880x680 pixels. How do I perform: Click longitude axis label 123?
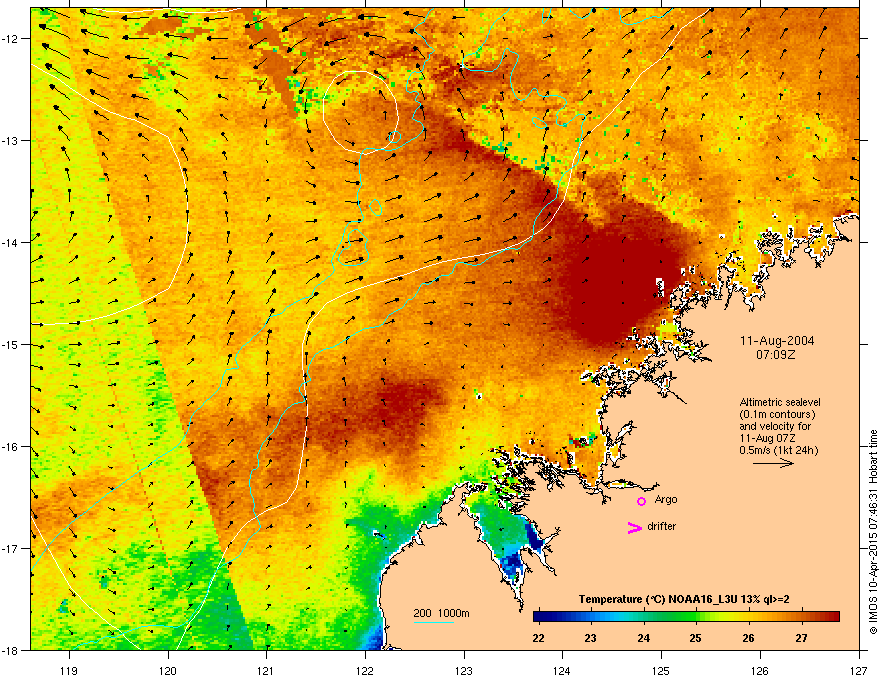[464, 670]
